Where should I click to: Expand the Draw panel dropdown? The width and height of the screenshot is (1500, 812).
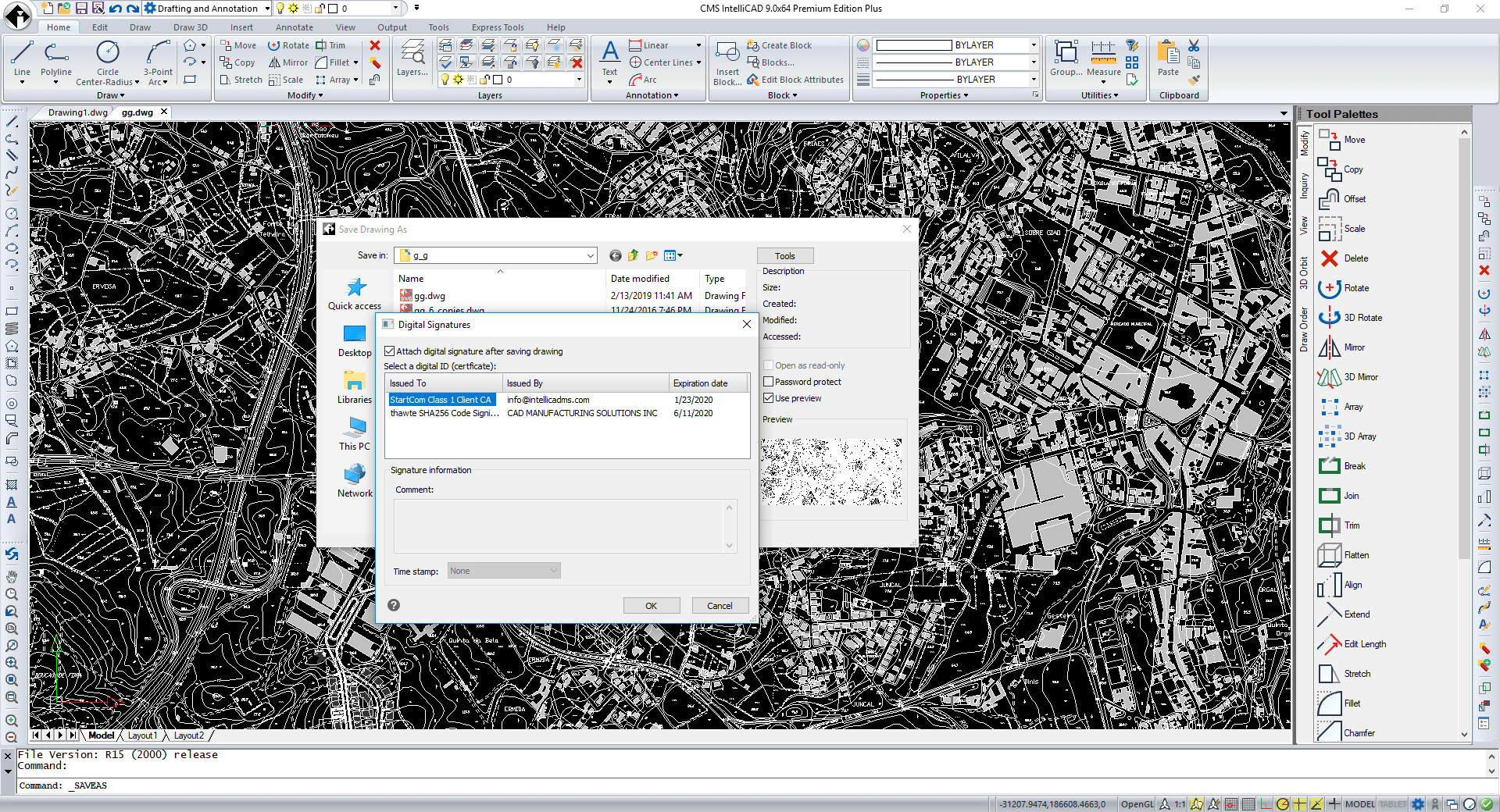coord(110,95)
